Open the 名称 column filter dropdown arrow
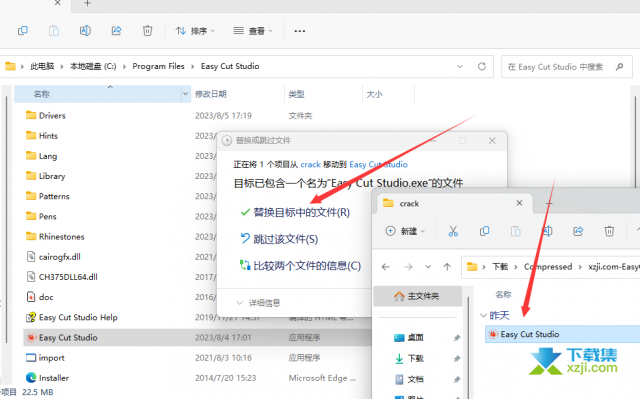Image resolution: width=640 pixels, height=399 pixels. pos(186,94)
